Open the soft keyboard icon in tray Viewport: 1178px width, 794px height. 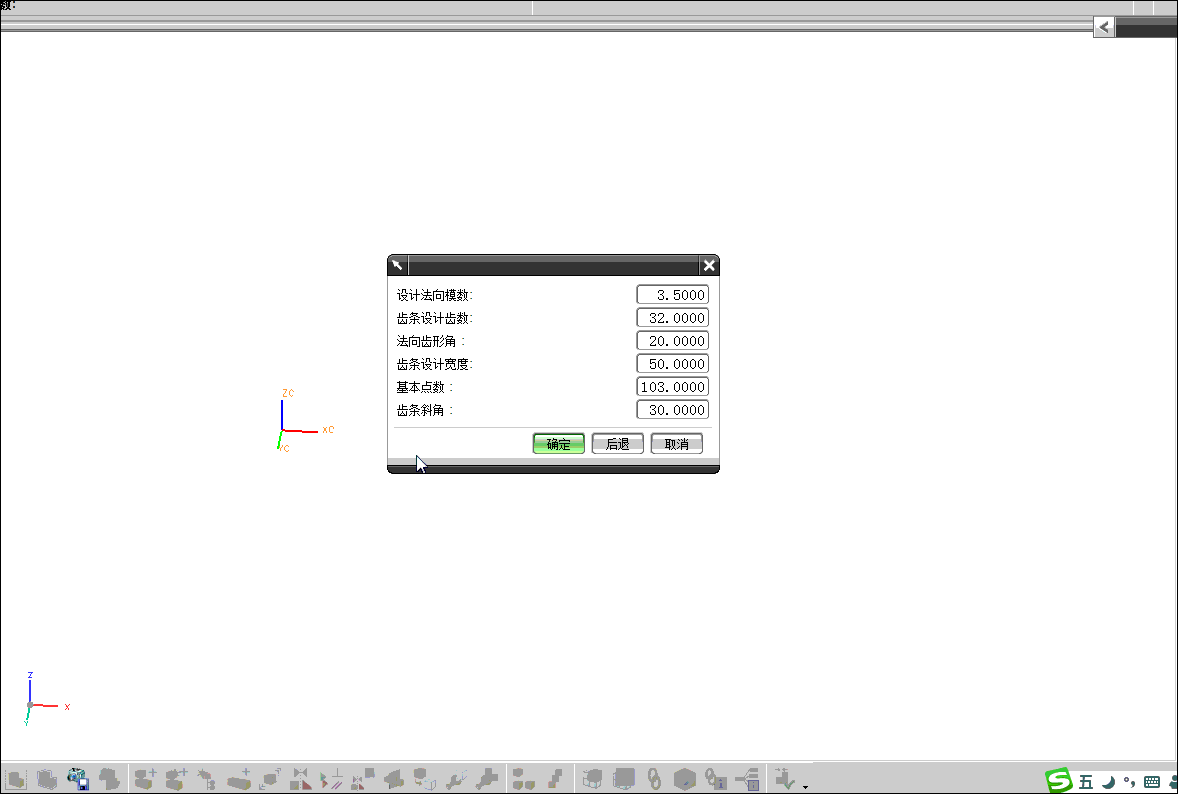click(x=1152, y=782)
